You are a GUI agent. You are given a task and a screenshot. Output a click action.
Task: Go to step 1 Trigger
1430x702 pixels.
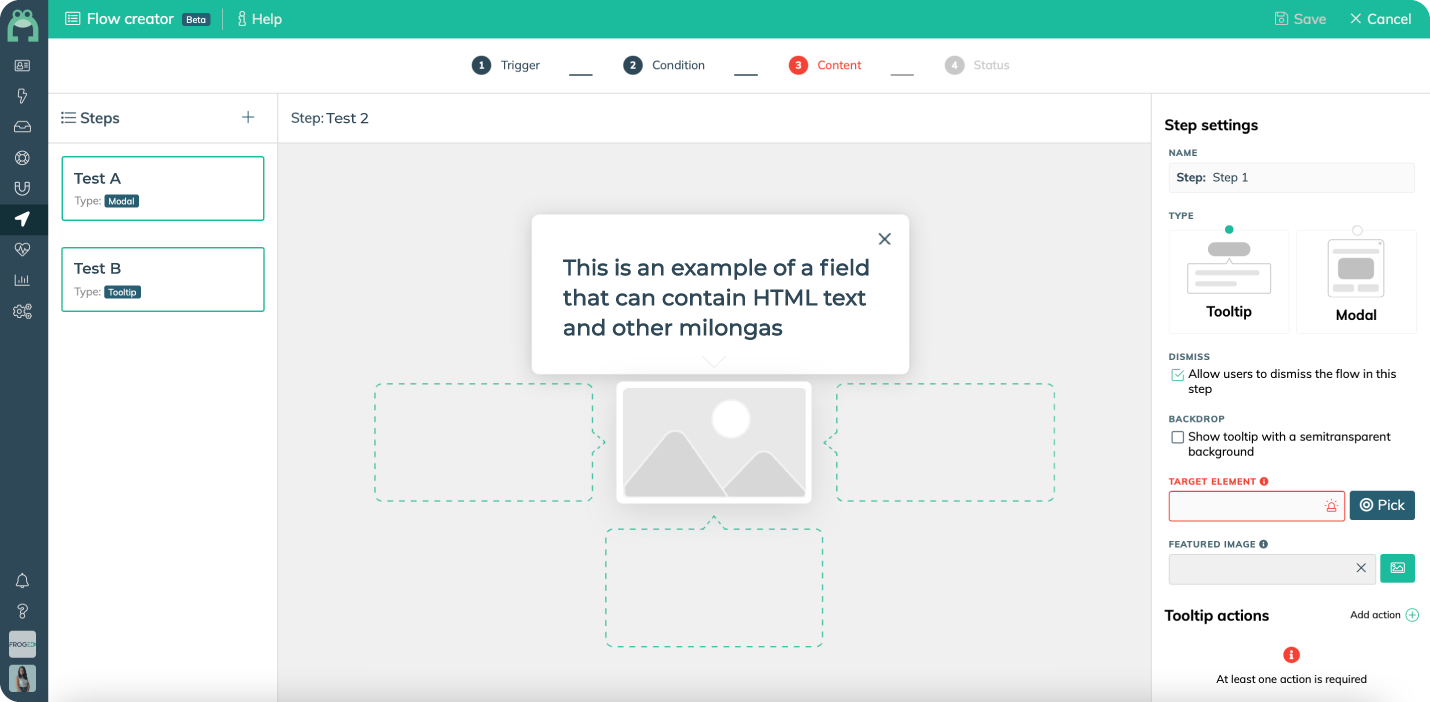pyautogui.click(x=506, y=65)
